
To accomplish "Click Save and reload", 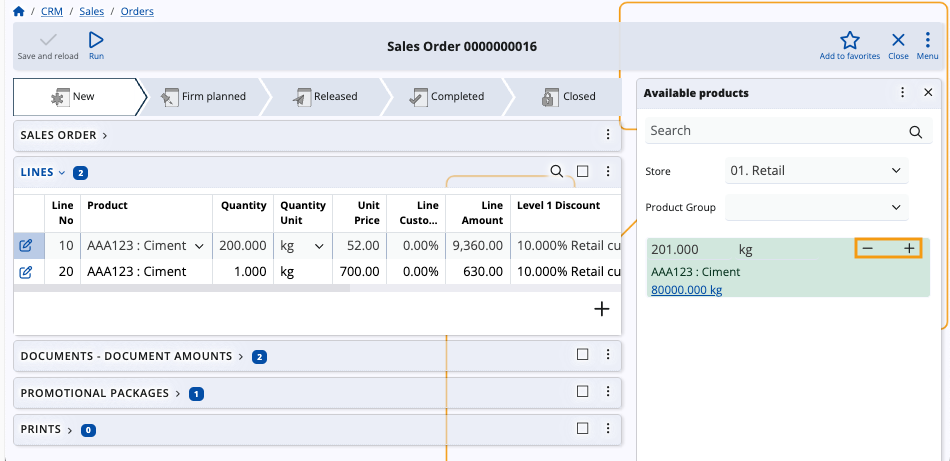I will [x=48, y=47].
